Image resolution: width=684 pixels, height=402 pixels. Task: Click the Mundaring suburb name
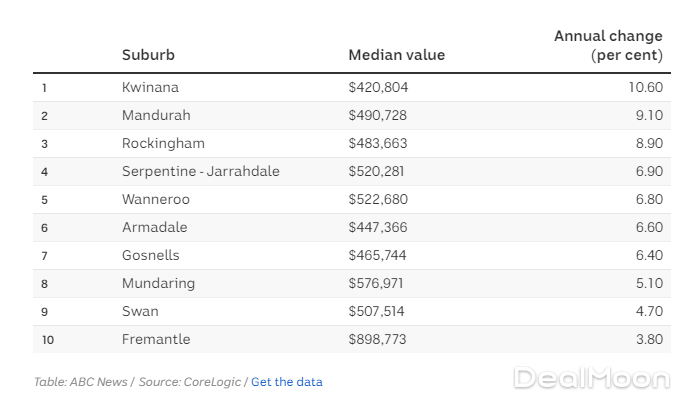tap(158, 283)
